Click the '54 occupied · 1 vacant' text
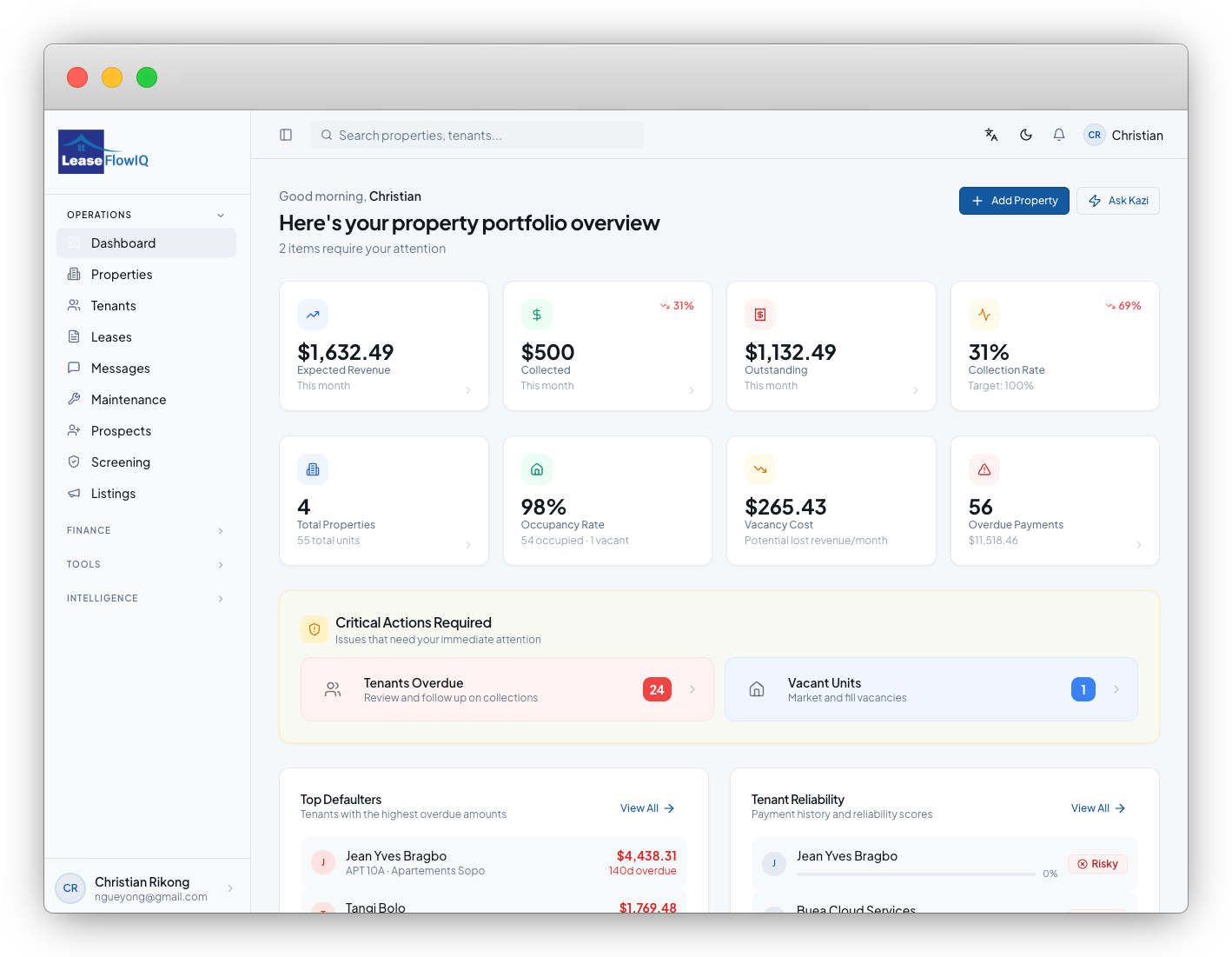This screenshot has width=1232, height=957. [575, 541]
